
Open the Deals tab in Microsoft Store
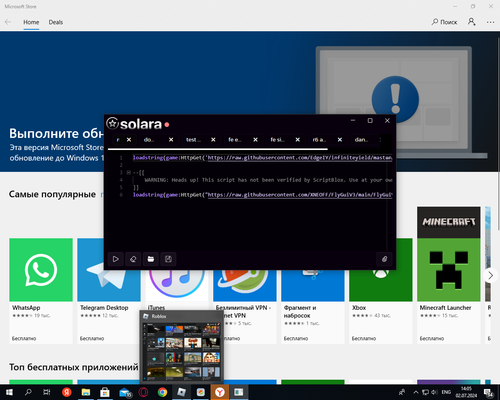(56, 22)
